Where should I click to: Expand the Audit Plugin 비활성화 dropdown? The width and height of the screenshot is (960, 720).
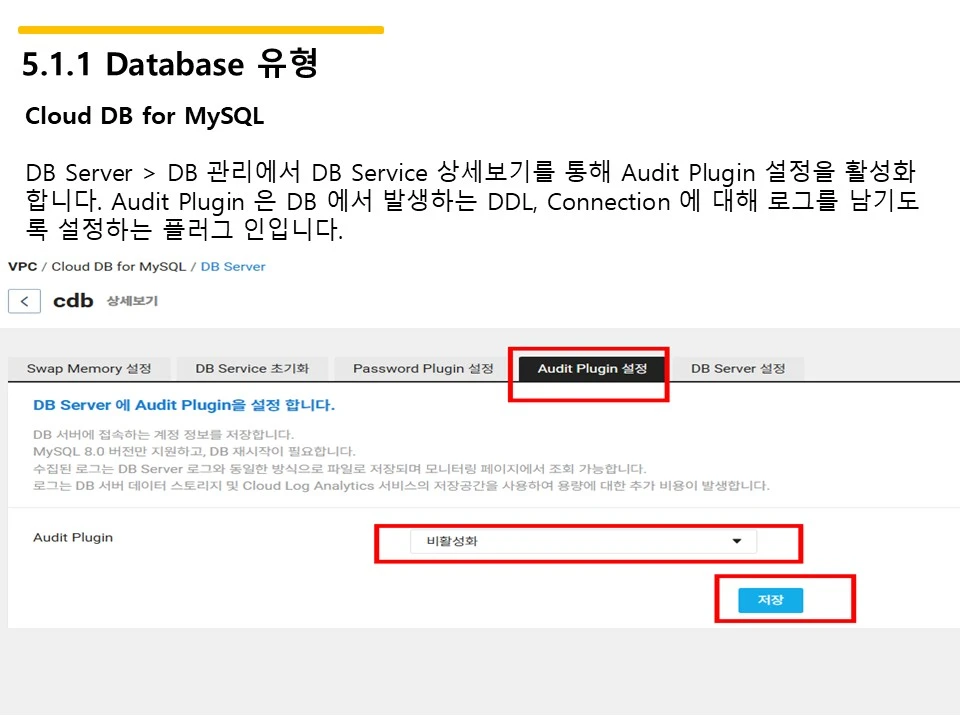pos(583,541)
